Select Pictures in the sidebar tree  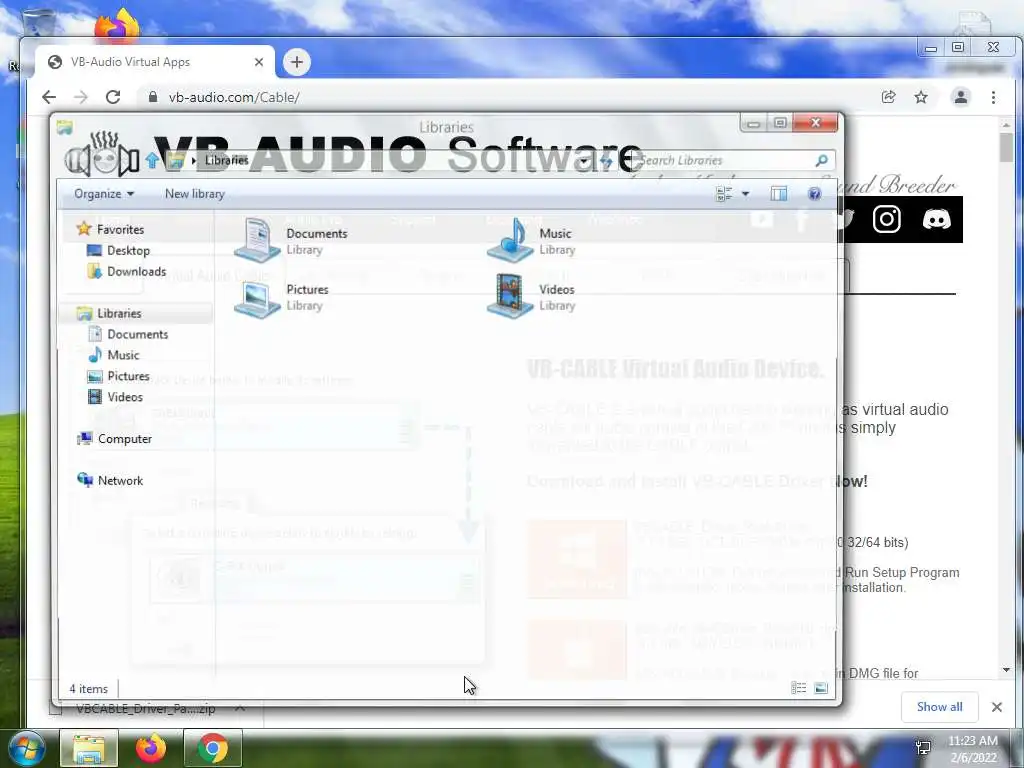coord(128,376)
